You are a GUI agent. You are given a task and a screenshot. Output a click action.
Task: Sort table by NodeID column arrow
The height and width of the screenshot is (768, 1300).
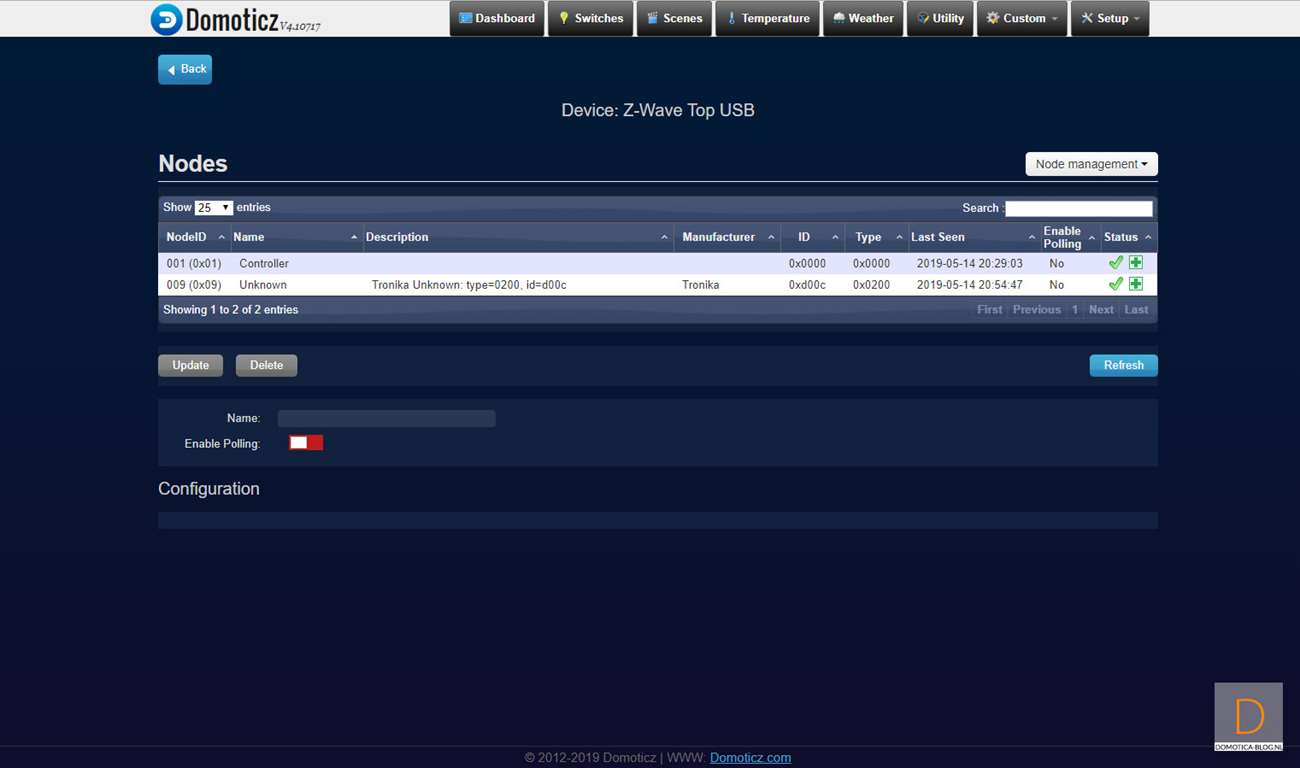221,237
